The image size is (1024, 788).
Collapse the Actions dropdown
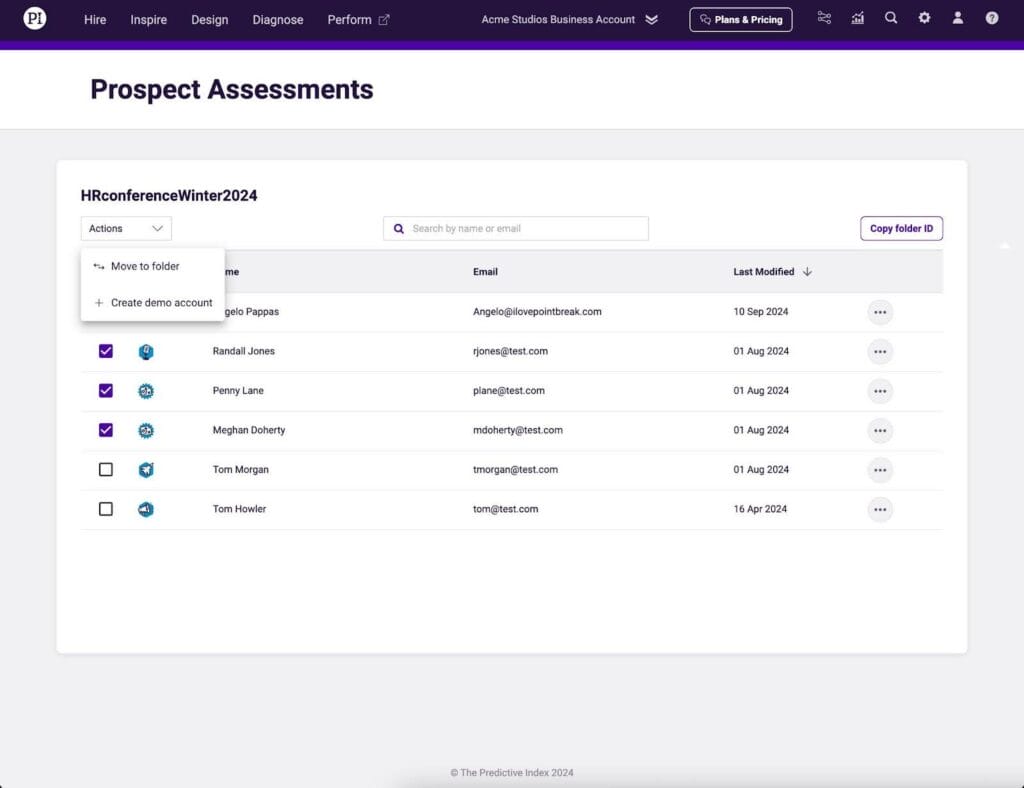tap(126, 229)
